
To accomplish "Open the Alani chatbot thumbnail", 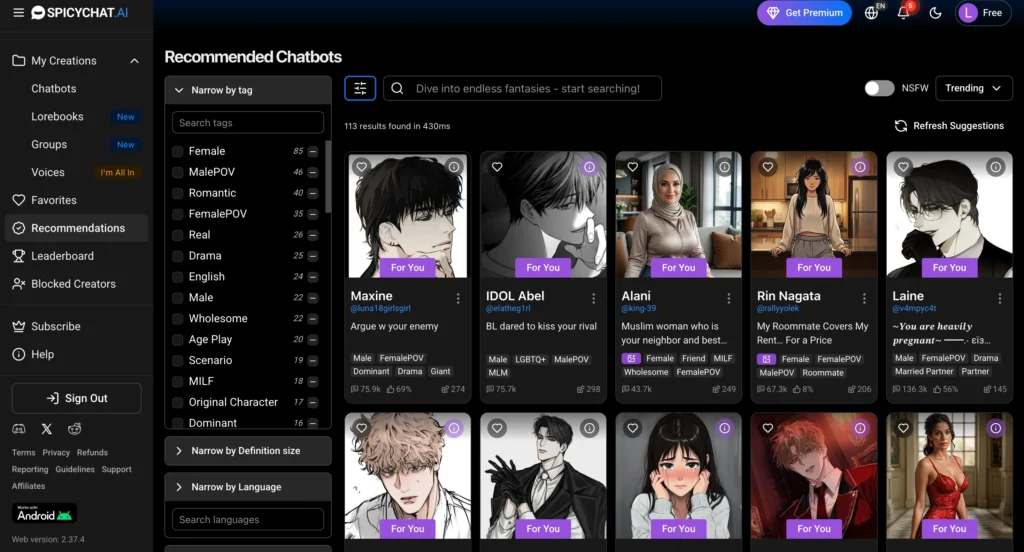I will (x=679, y=216).
